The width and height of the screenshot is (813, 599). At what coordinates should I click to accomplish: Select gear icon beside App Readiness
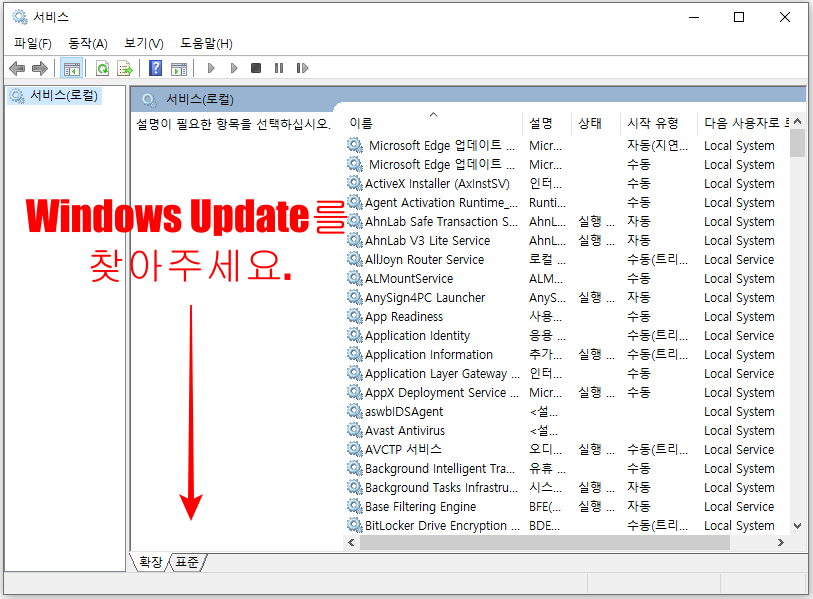355,316
